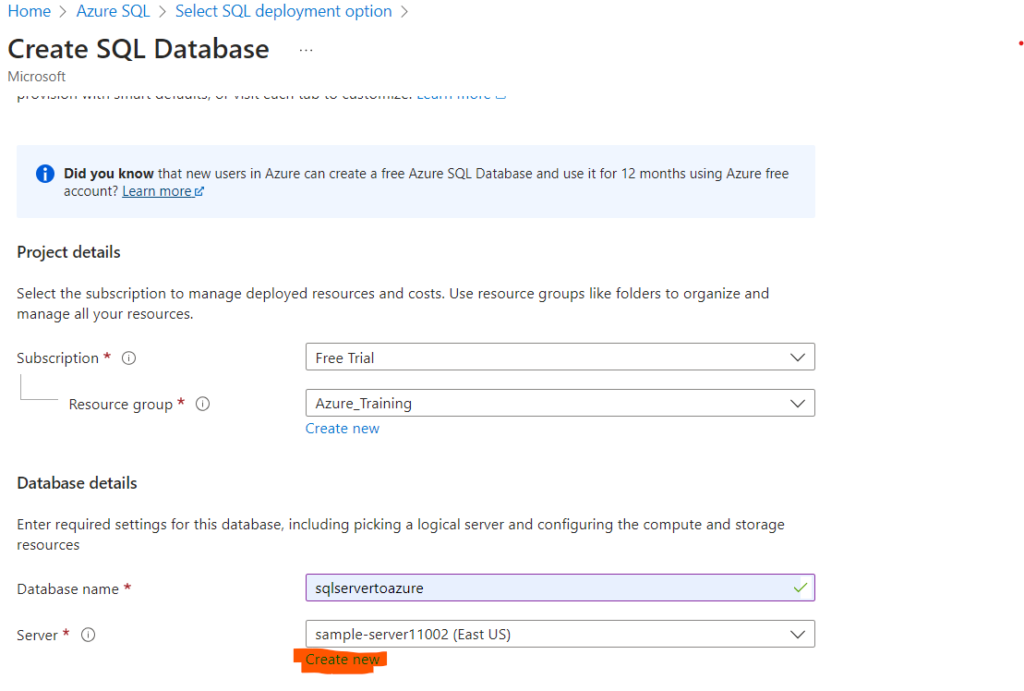Select the Project details heading text
1024x691 pixels.
69,252
